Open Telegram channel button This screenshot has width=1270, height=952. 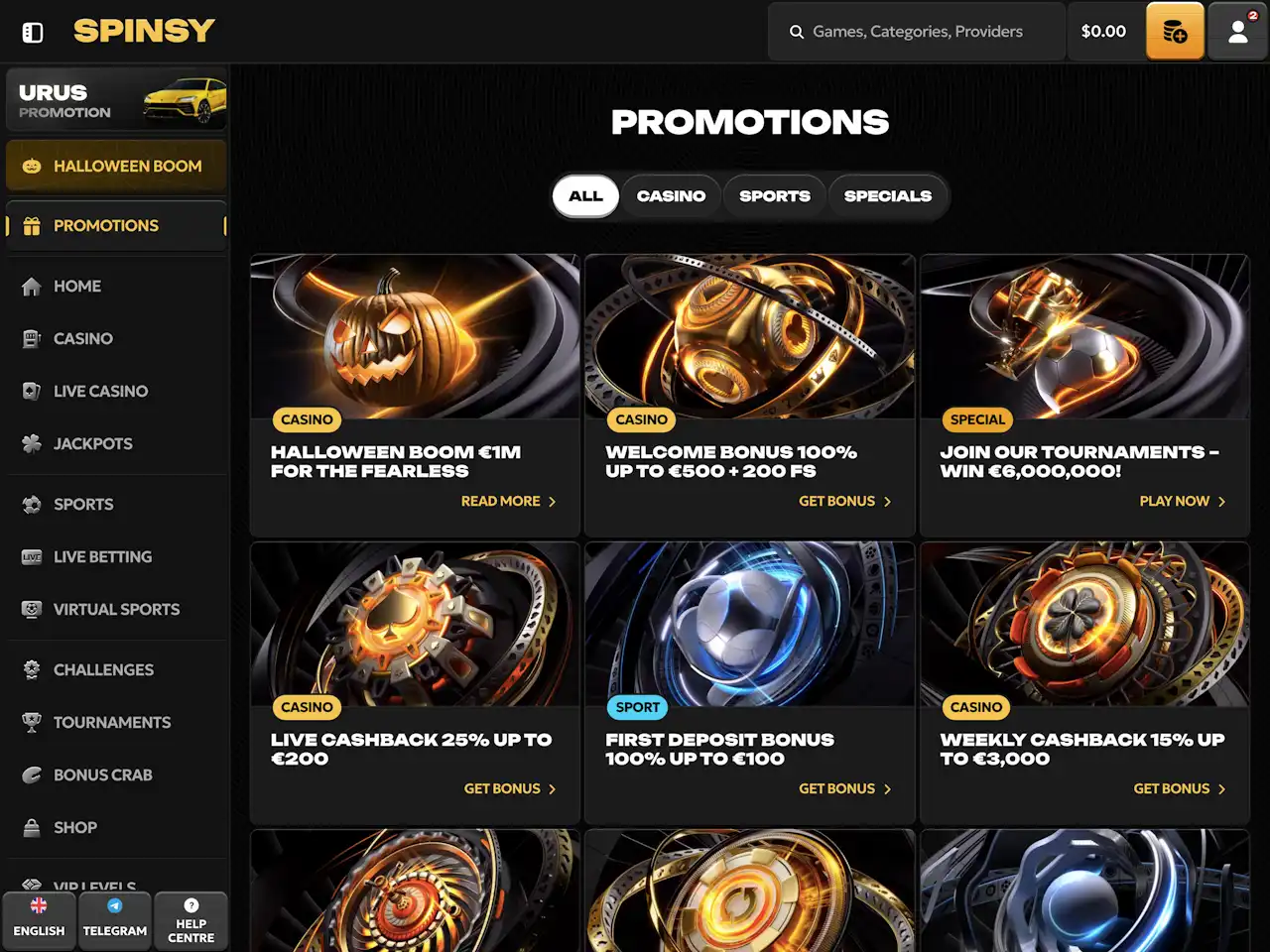115,920
